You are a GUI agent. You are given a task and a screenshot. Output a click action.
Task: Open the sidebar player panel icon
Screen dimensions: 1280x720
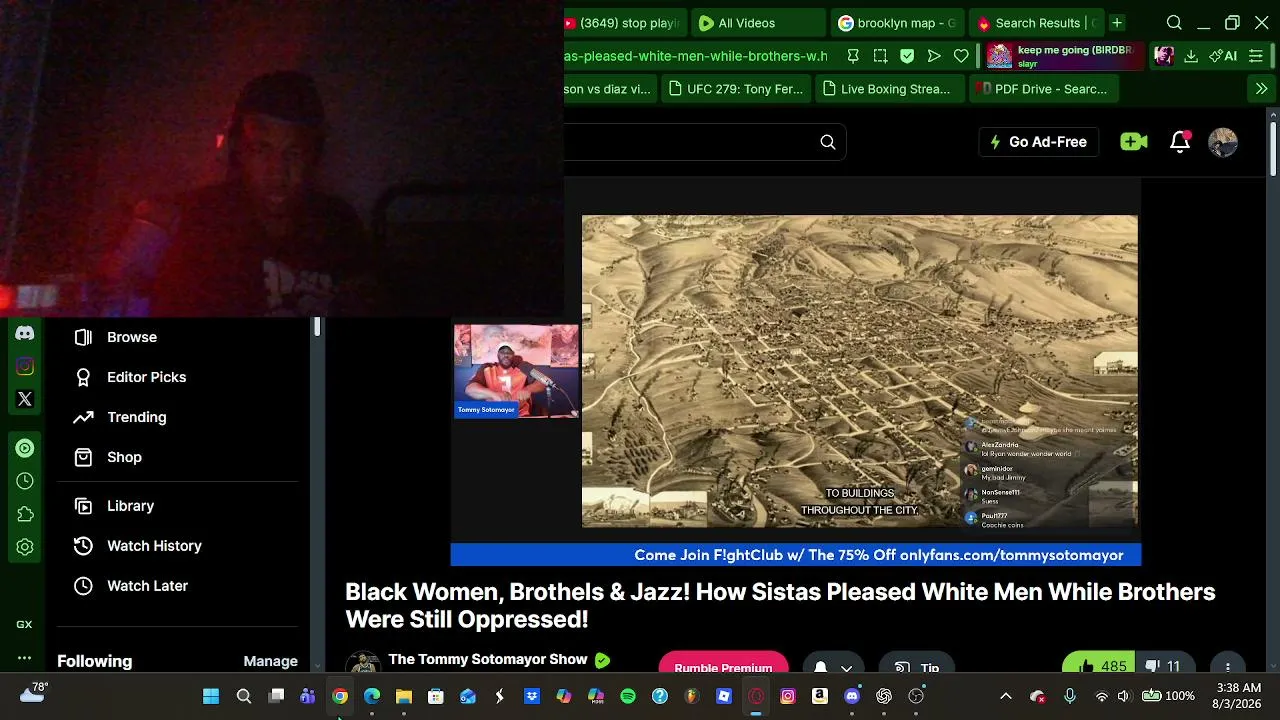(25, 448)
